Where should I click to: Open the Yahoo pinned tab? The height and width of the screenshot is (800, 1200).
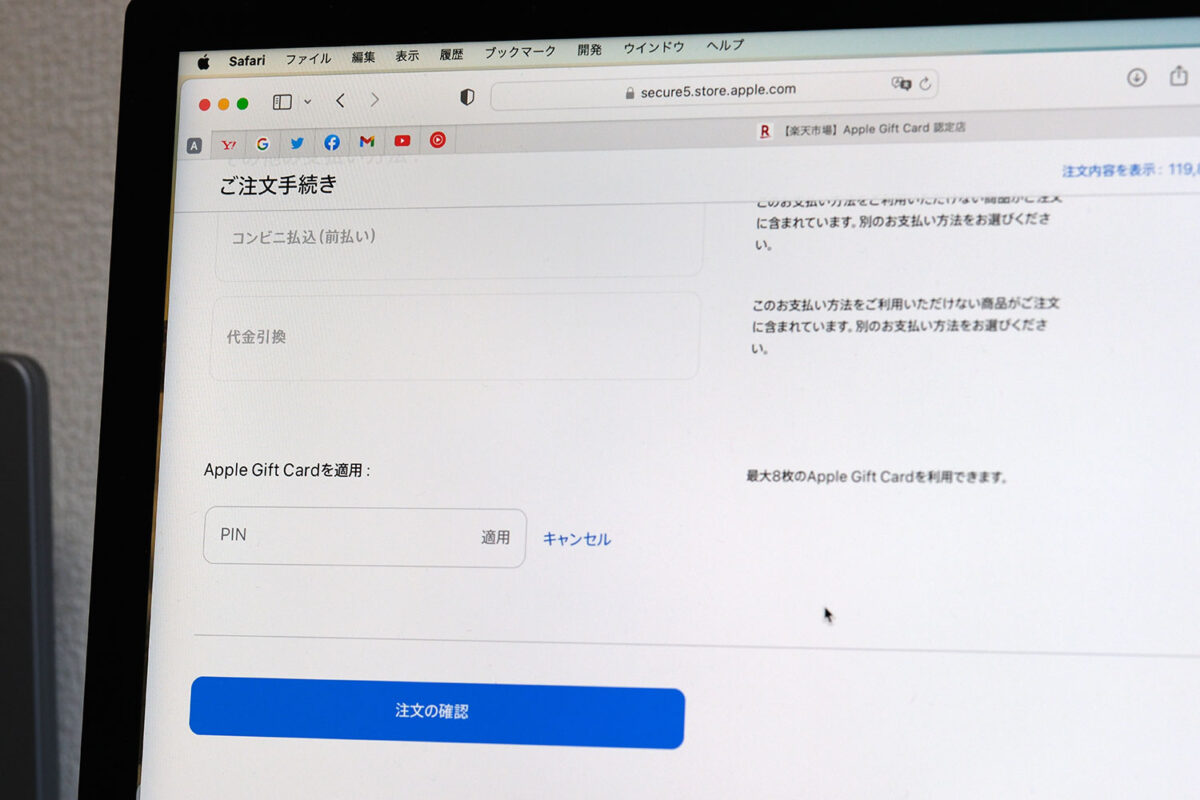[228, 144]
